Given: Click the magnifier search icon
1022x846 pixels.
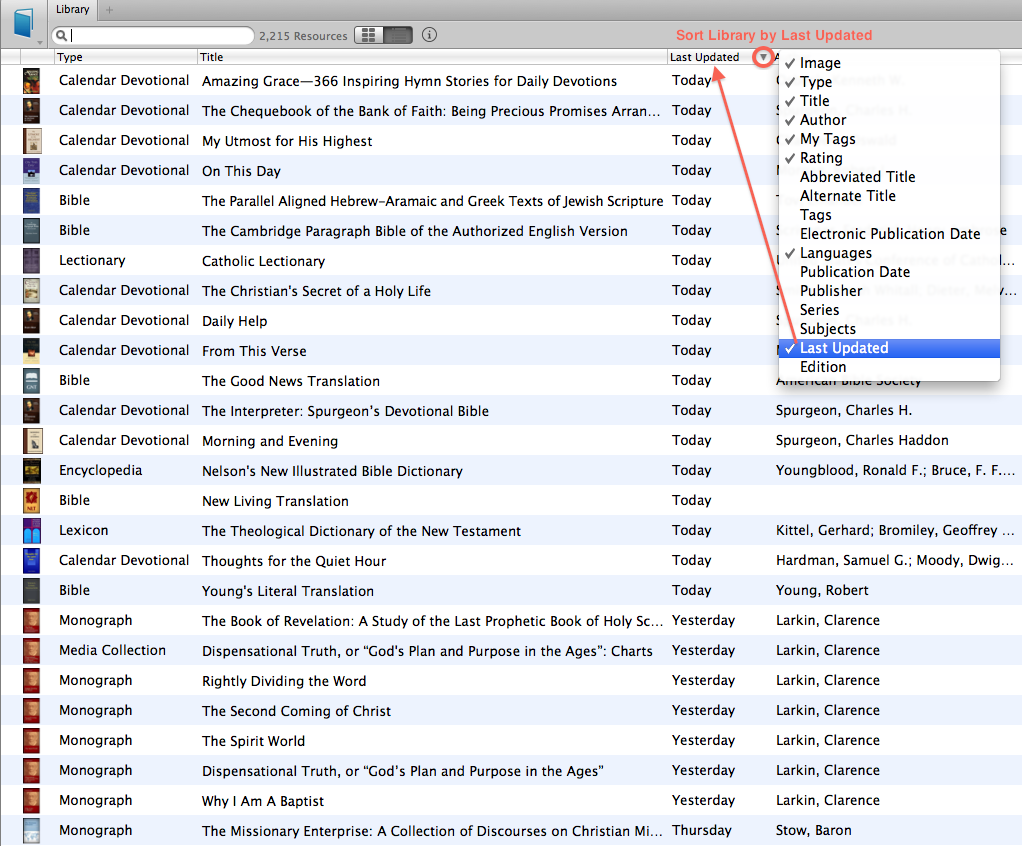Looking at the screenshot, I should pos(61,36).
